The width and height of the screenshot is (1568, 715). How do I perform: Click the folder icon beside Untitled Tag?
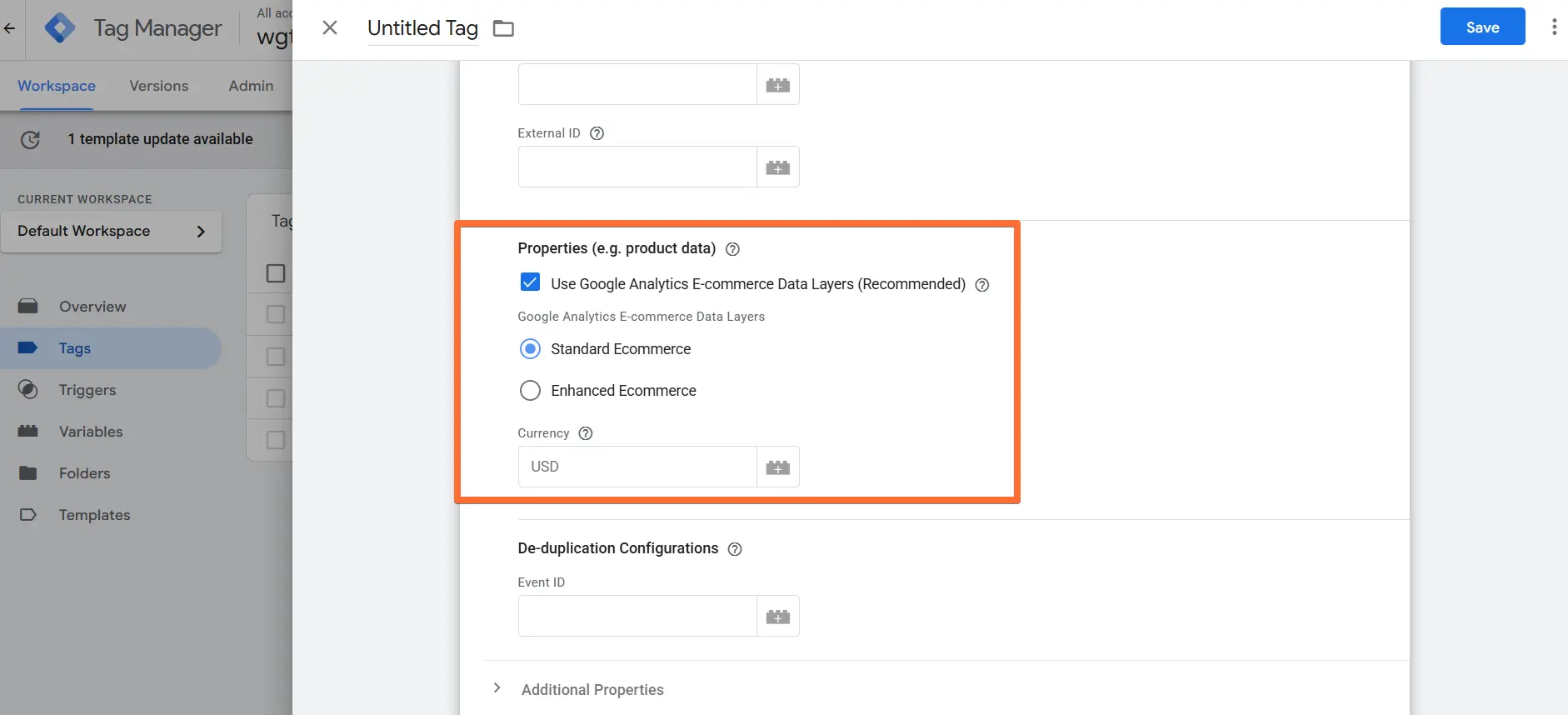(x=503, y=28)
